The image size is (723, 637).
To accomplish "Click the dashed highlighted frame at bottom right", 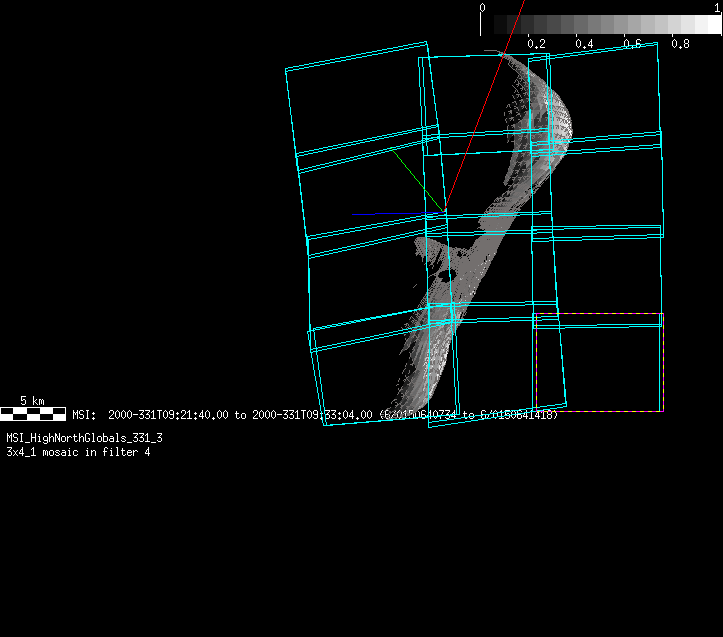I will (x=599, y=362).
